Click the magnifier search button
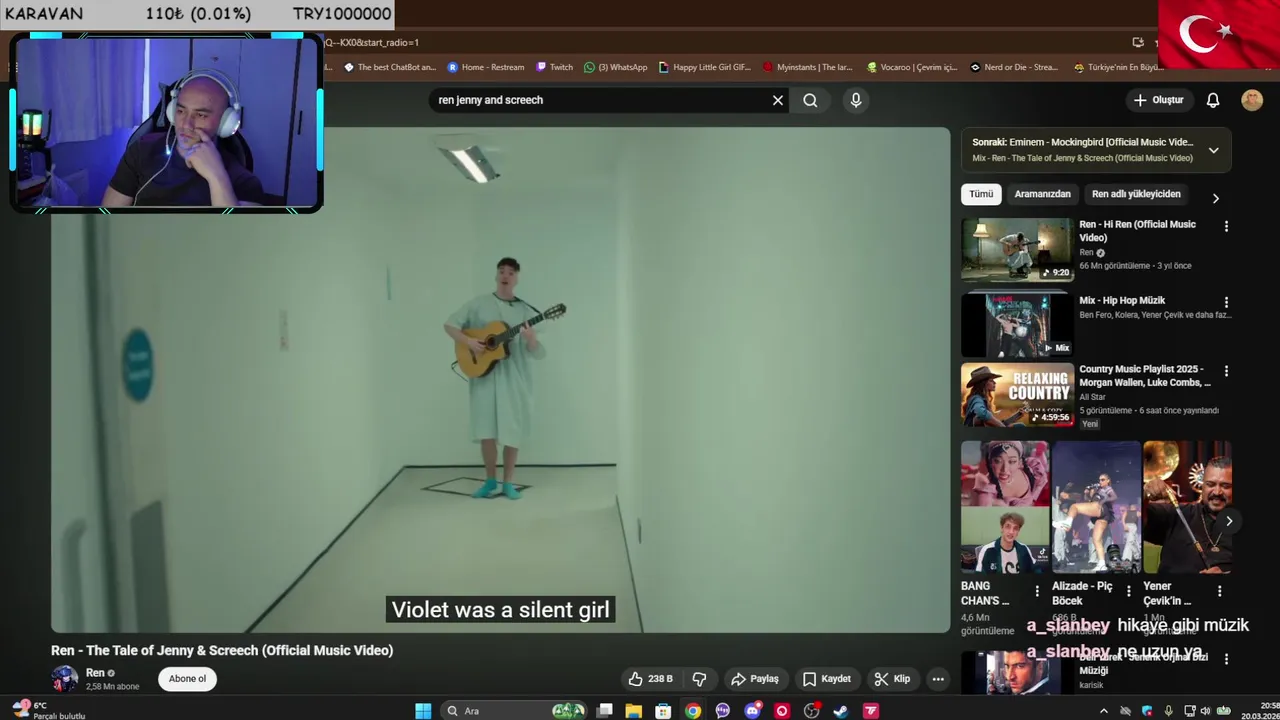The image size is (1280, 720). pos(810,100)
